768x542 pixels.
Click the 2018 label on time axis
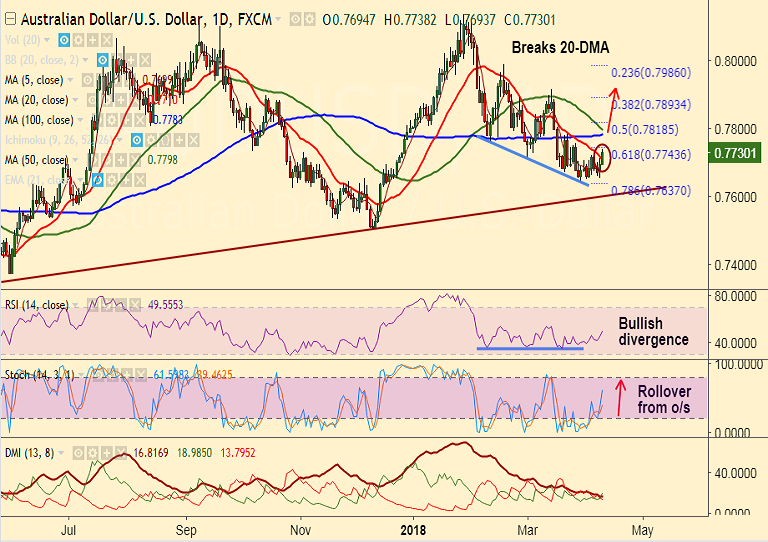point(413,530)
